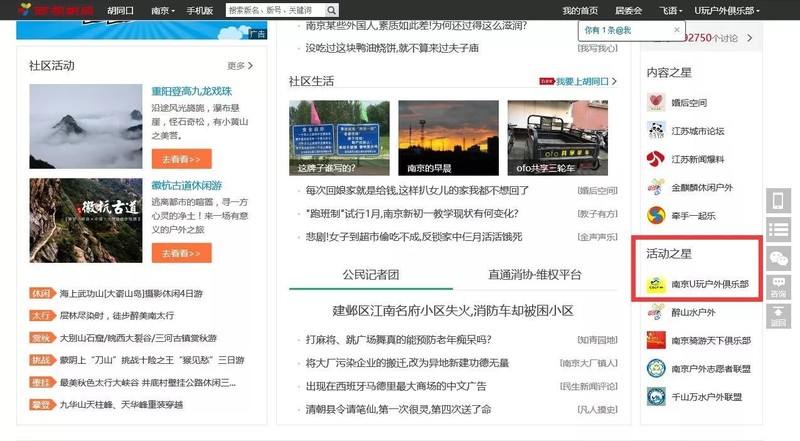Open the WeChat icon in side toolbar
The image size is (800, 441).
point(779,259)
